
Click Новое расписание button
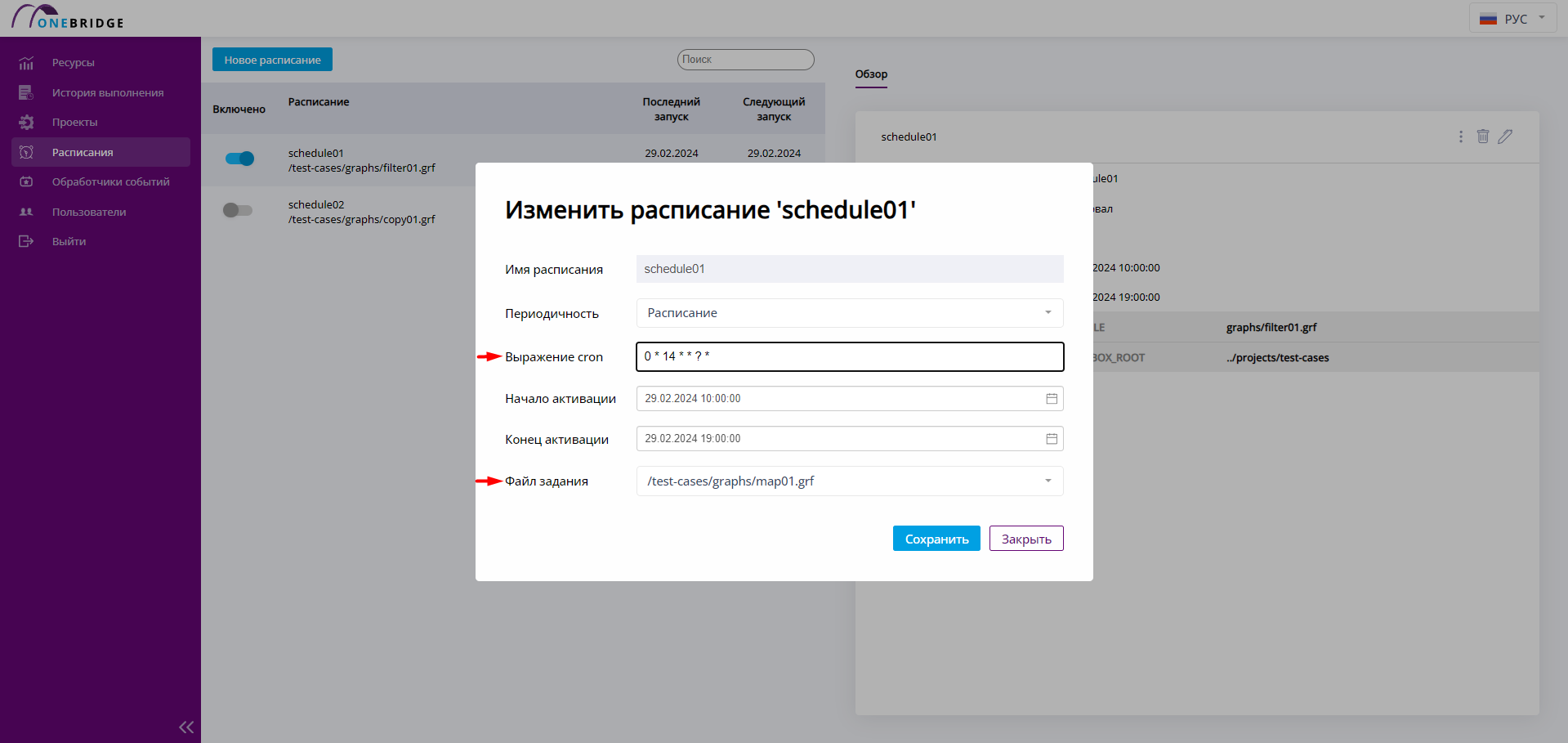click(x=272, y=60)
